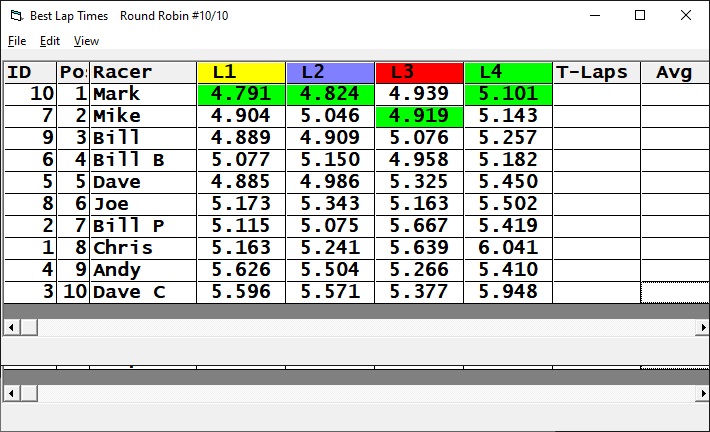Viewport: 710px width, 432px height.
Task: Click the yellow L1 lane header
Action: pyautogui.click(x=241, y=72)
